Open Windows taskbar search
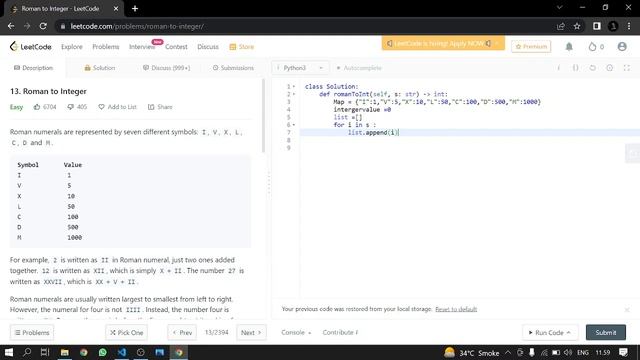Image resolution: width=640 pixels, height=360 pixels. tap(27, 352)
